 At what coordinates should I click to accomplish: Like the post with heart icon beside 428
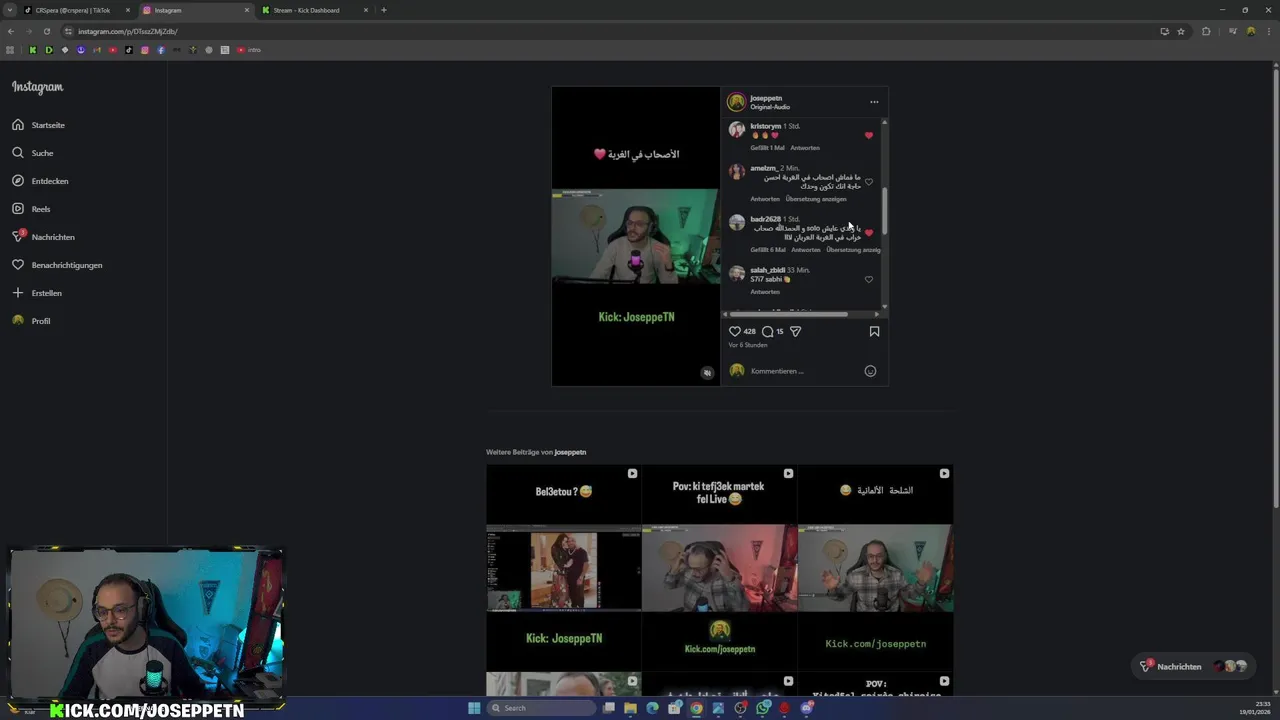click(x=735, y=331)
